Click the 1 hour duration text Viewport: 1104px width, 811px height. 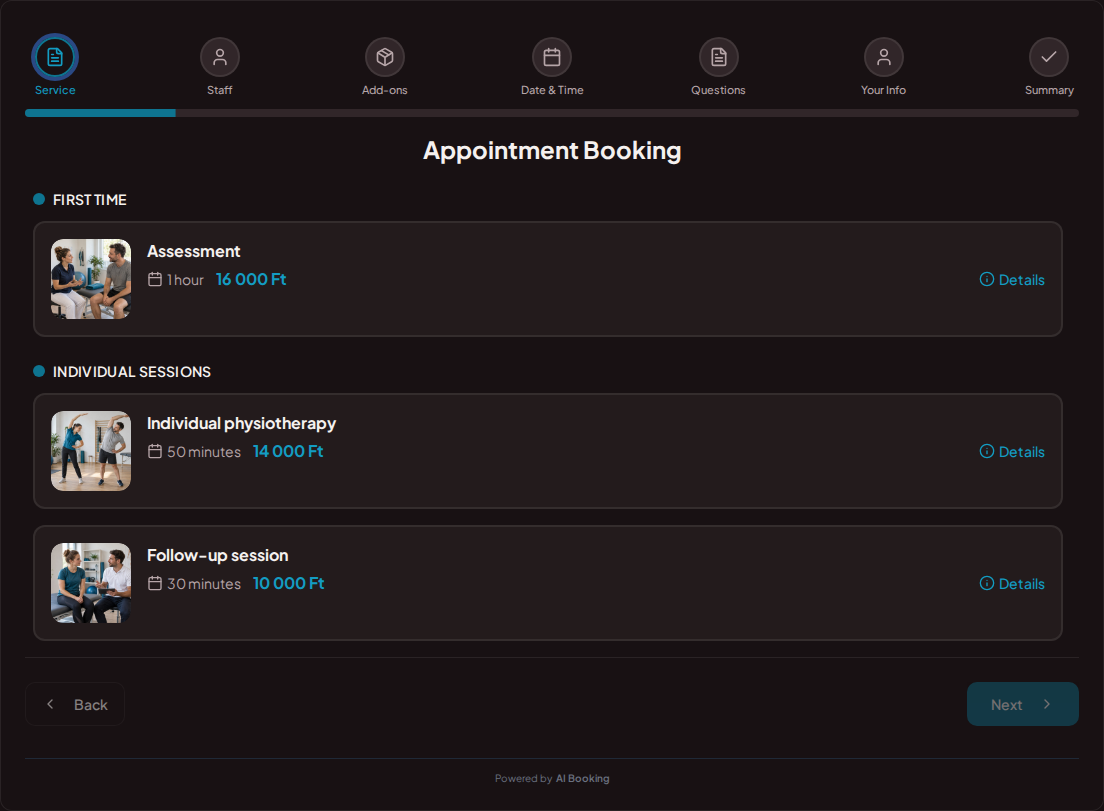[186, 280]
